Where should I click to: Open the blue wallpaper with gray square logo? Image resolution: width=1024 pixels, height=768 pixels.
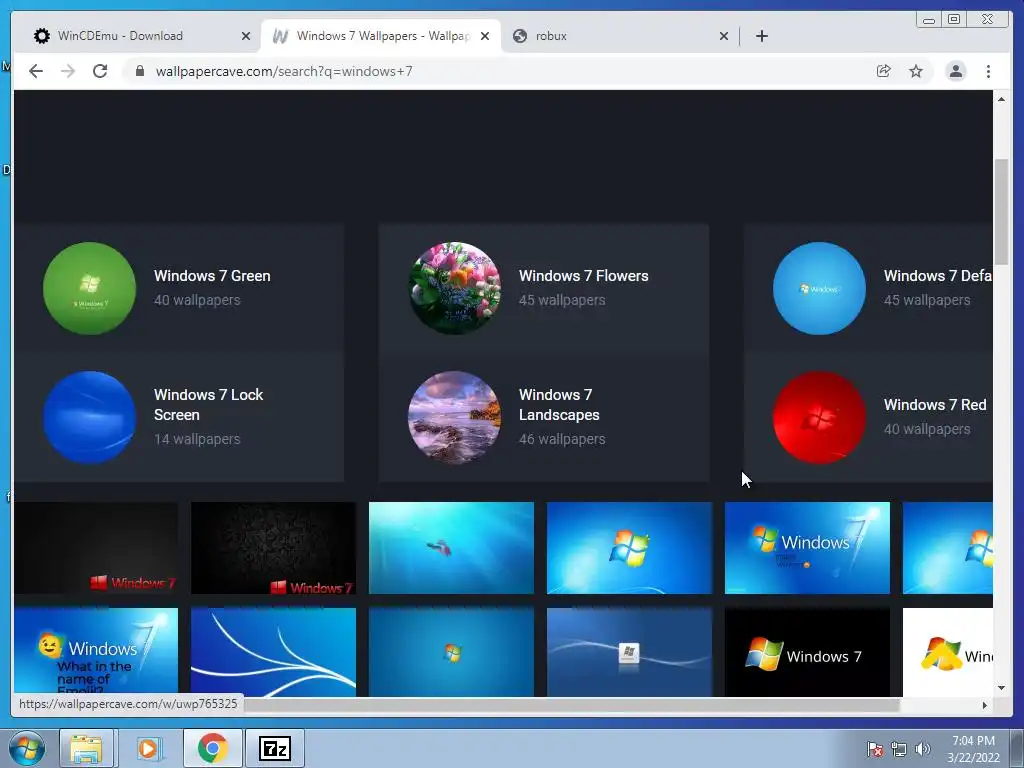coord(630,652)
